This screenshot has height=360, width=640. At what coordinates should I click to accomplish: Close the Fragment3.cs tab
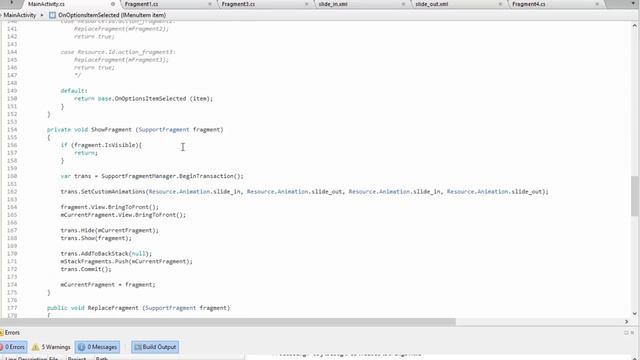point(307,4)
